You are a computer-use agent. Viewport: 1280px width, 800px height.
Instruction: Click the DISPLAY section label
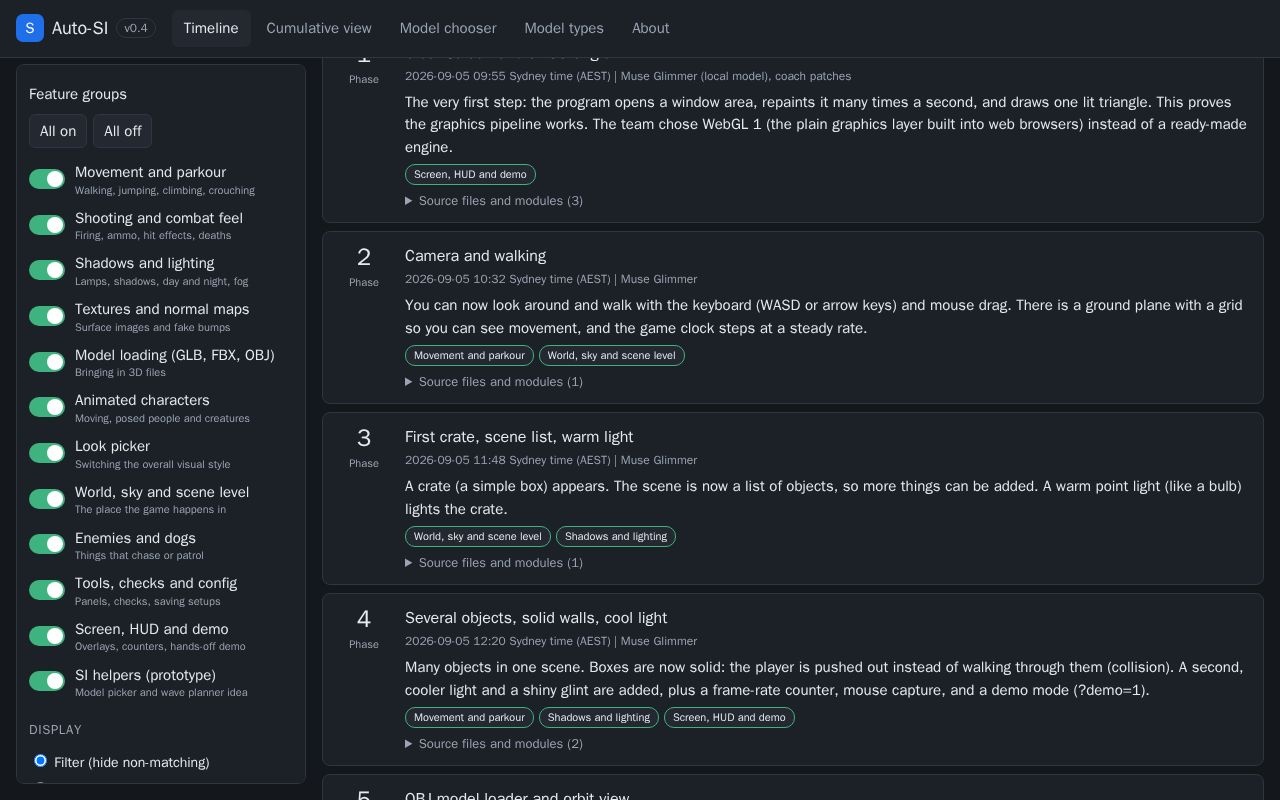[x=56, y=730]
